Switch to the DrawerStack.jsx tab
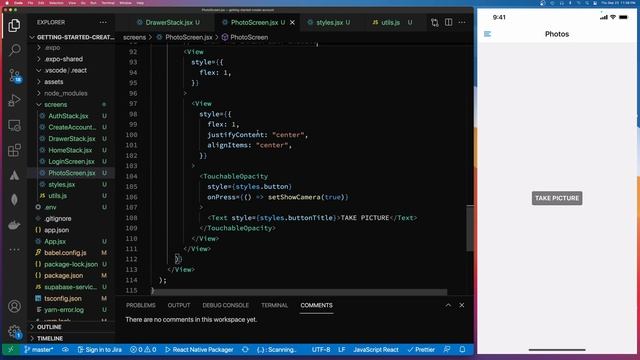This screenshot has width=640, height=360. coord(168,22)
